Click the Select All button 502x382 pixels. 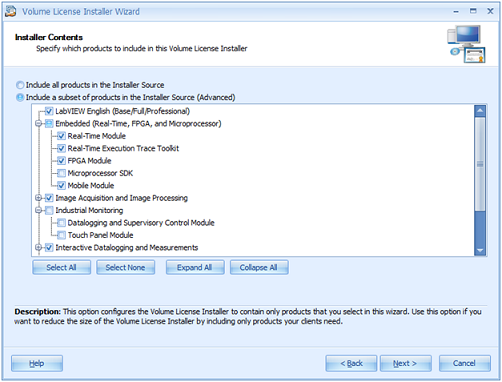(x=61, y=267)
